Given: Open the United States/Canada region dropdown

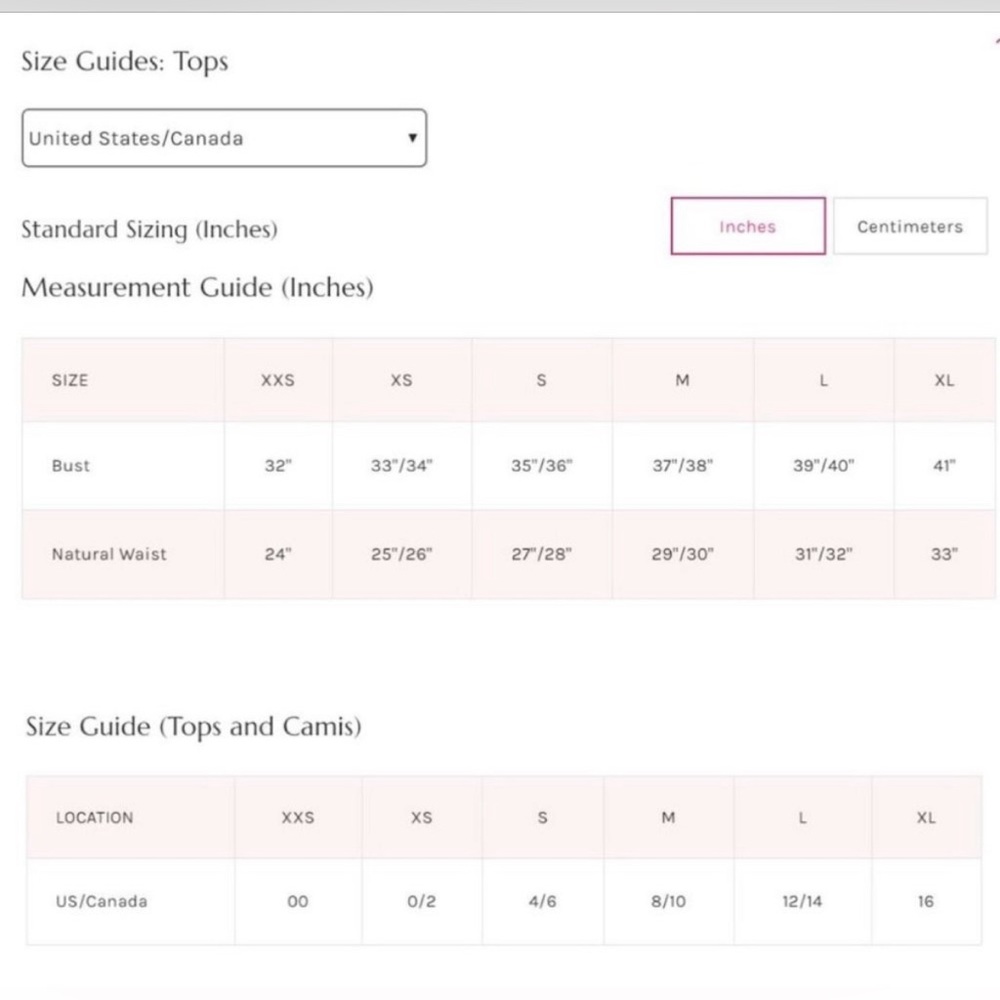Looking at the screenshot, I should click(224, 138).
